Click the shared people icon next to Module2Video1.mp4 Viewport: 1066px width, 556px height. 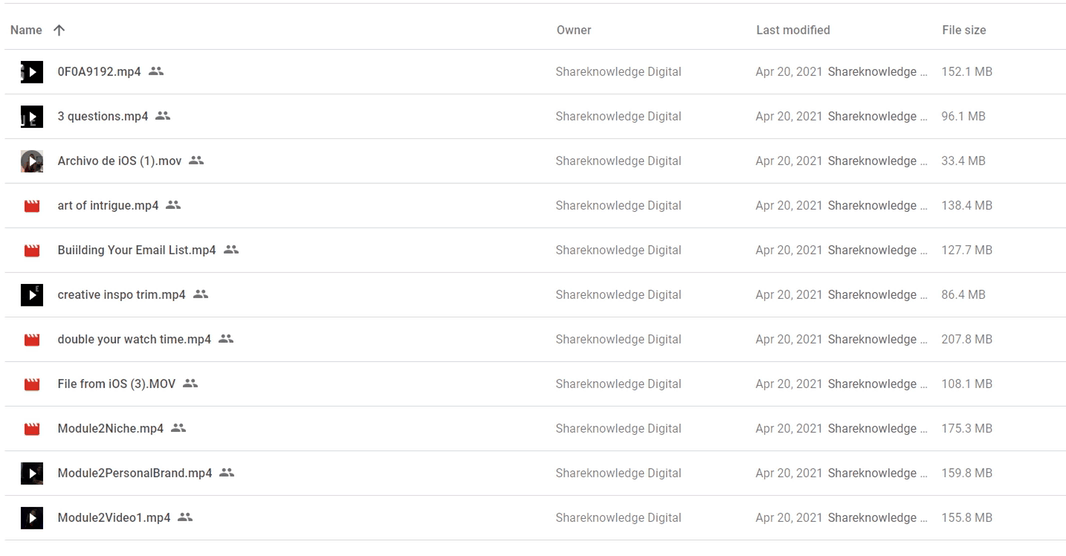point(185,517)
